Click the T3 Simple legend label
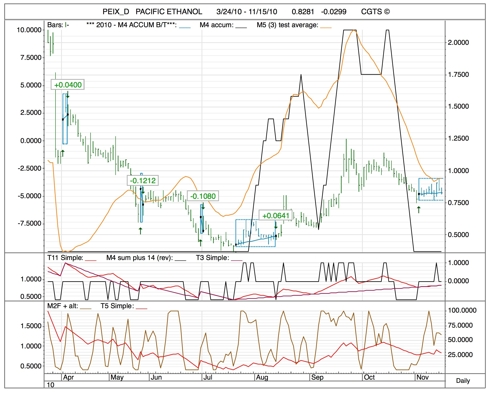Viewport: 490px width, 395px height. tap(212, 258)
